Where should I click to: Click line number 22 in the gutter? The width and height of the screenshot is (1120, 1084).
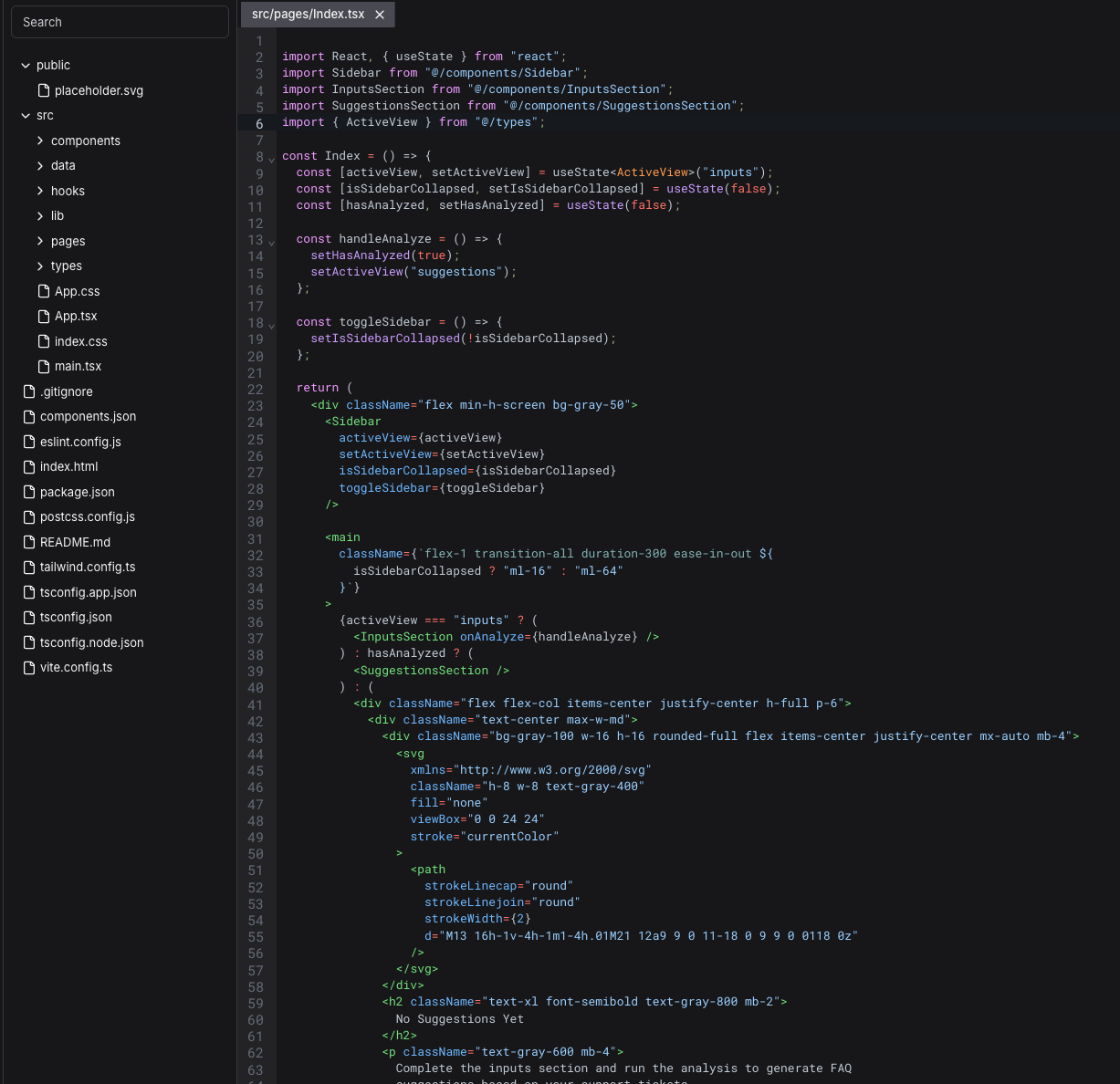click(256, 390)
